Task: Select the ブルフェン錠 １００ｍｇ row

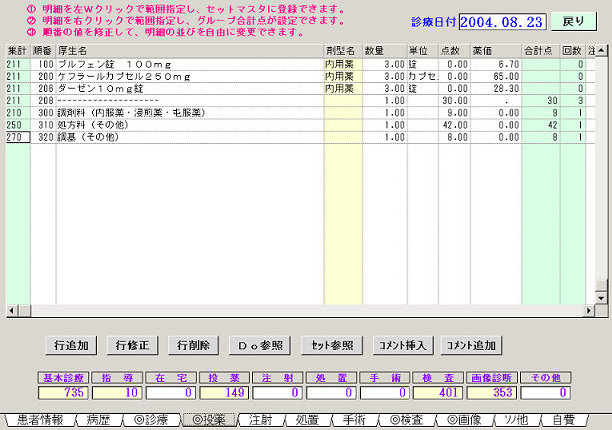Action: (x=190, y=63)
